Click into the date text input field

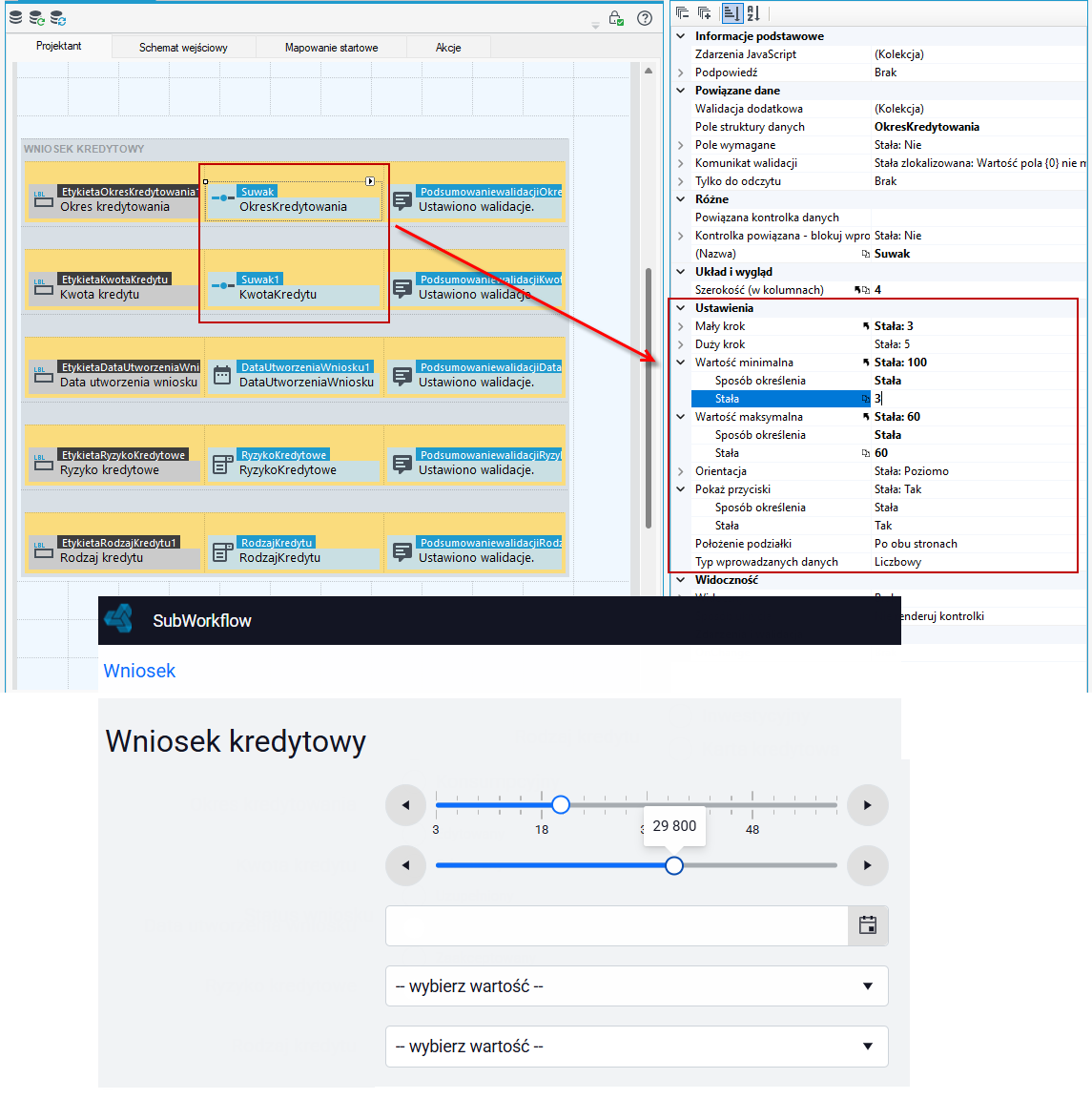617,925
